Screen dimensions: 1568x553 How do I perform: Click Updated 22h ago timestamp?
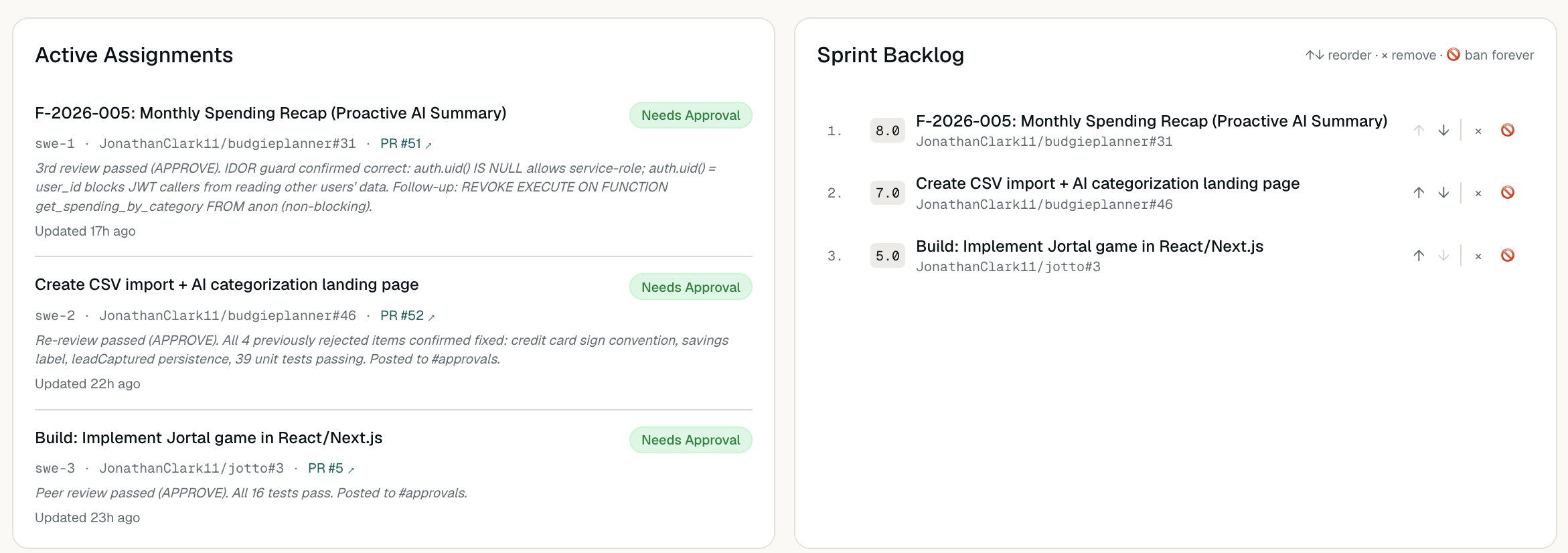[x=87, y=384]
